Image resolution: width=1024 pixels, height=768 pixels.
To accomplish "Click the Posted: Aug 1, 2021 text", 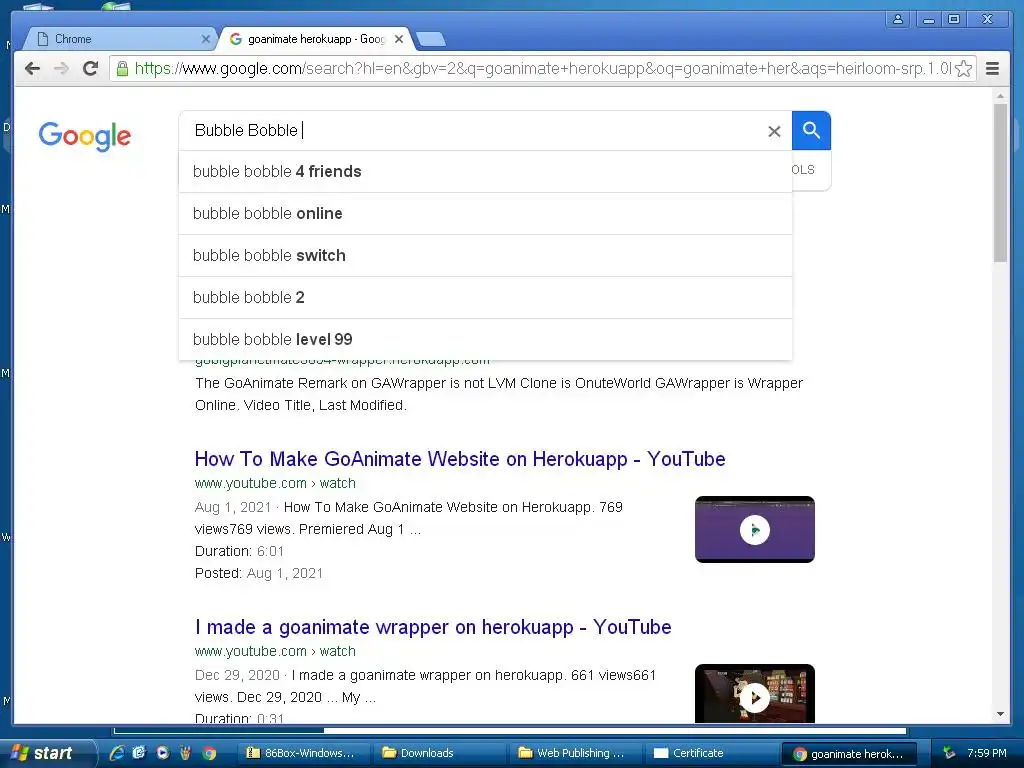I will pos(259,573).
